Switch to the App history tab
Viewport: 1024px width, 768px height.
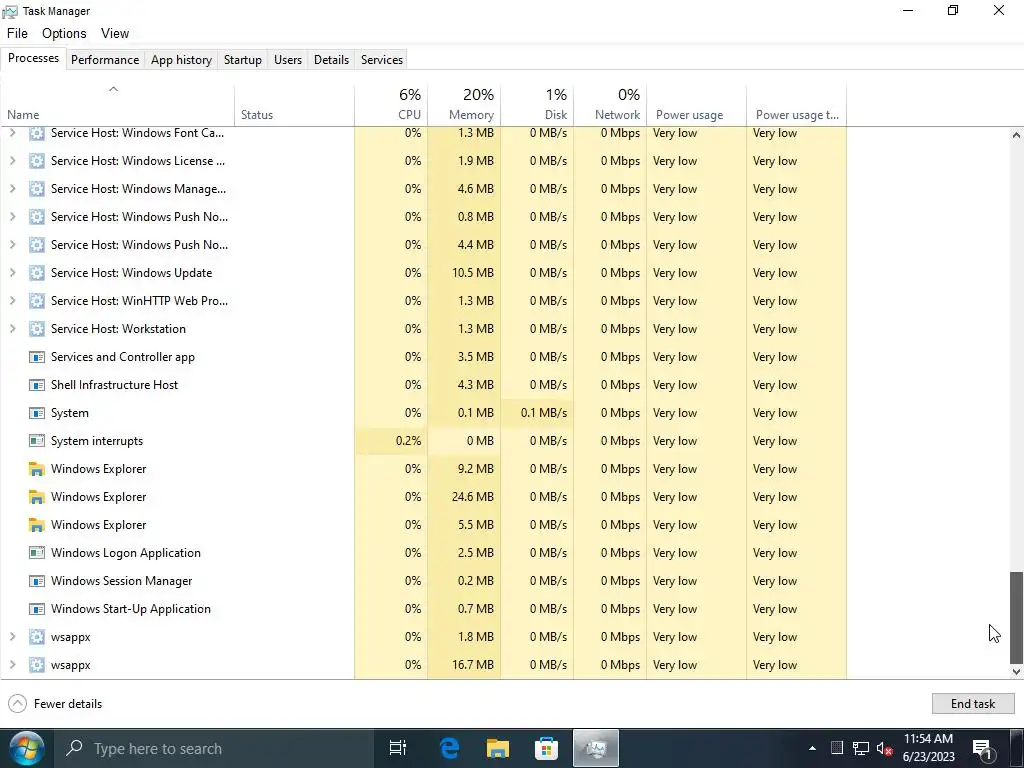pos(182,59)
